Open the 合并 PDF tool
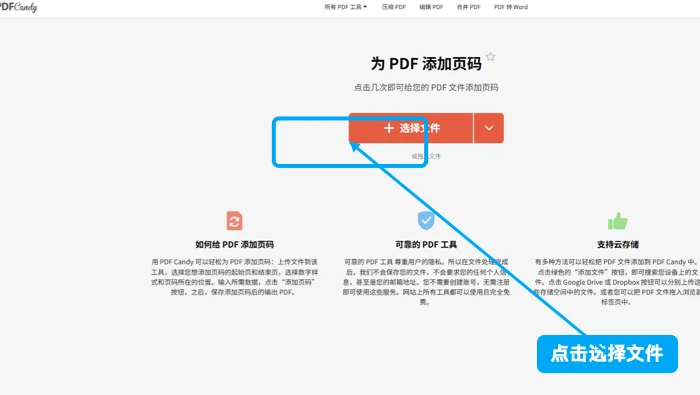 (x=468, y=7)
